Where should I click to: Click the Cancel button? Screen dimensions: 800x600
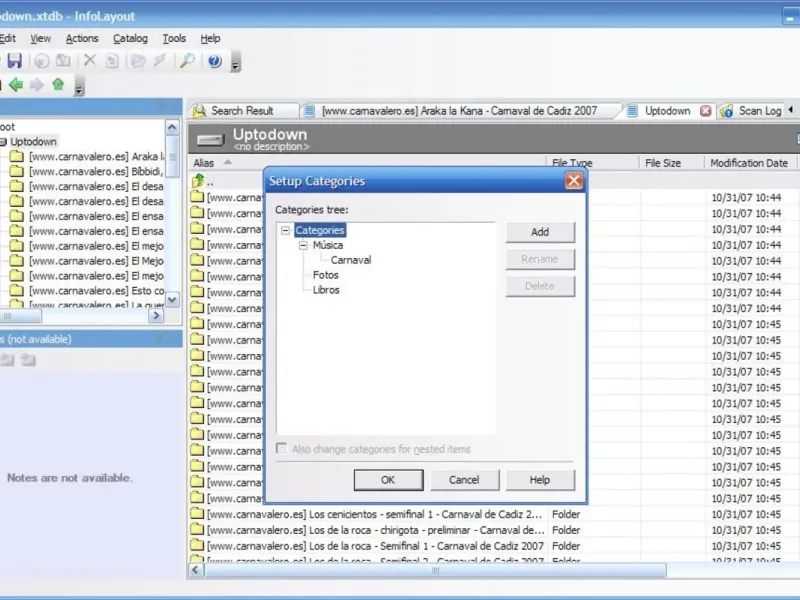point(464,480)
